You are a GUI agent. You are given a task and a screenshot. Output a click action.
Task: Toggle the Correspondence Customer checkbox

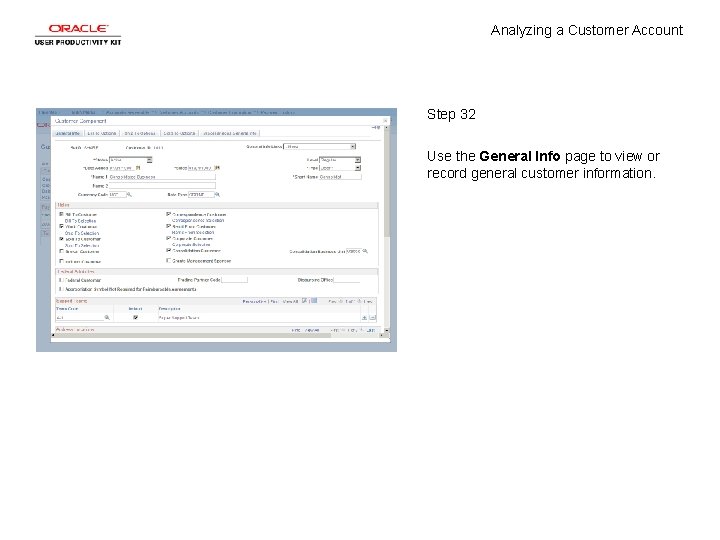[x=169, y=214]
